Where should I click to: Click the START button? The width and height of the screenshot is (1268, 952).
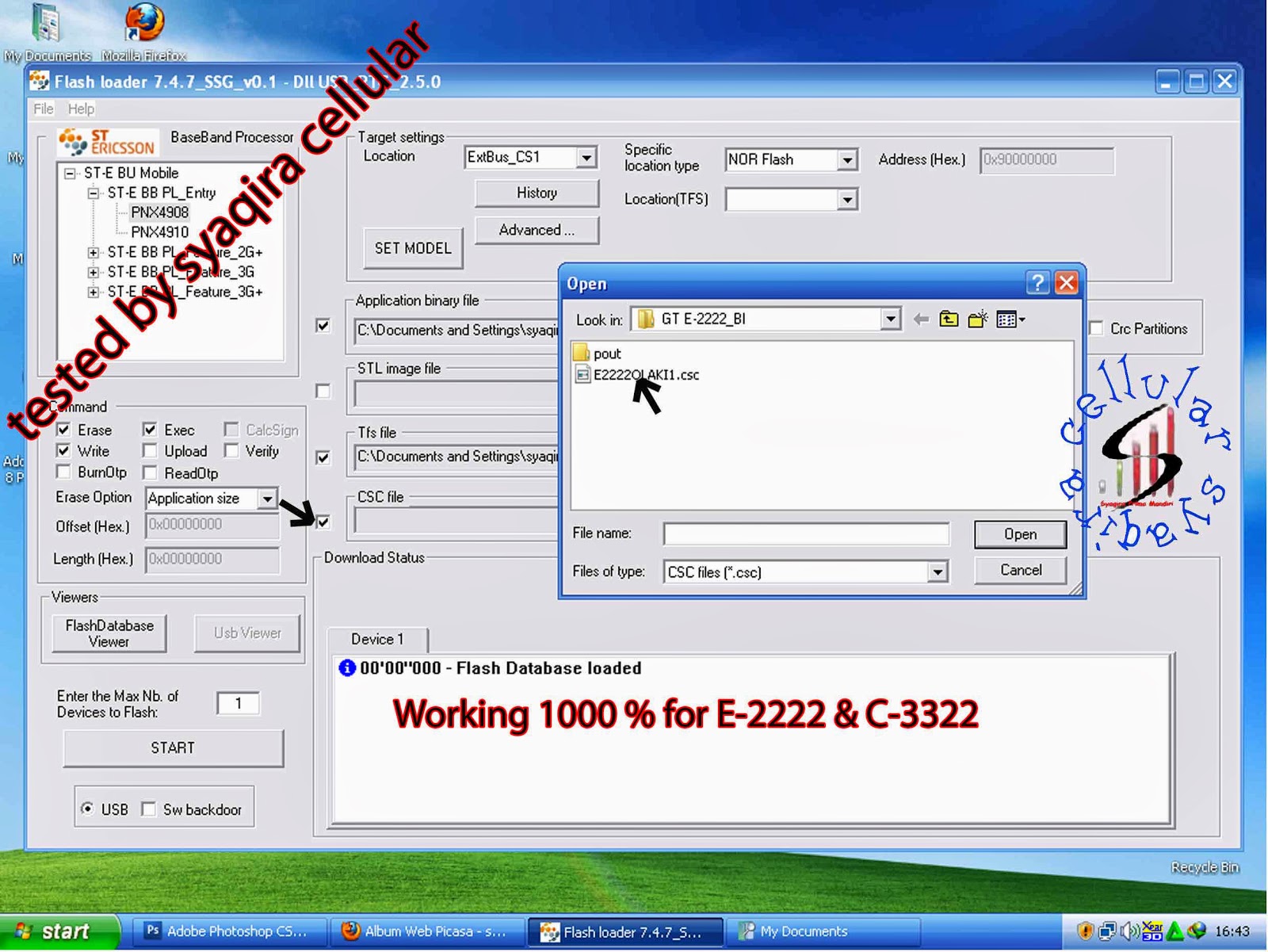pyautogui.click(x=173, y=747)
